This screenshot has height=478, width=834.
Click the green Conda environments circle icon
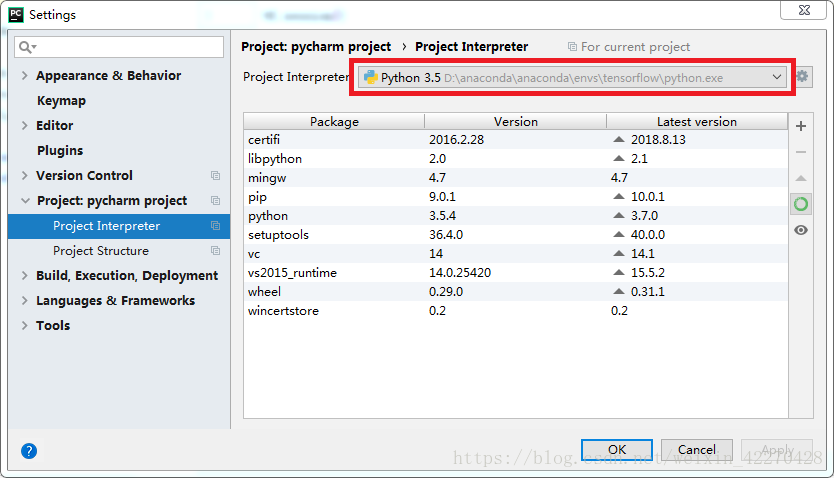coord(801,204)
